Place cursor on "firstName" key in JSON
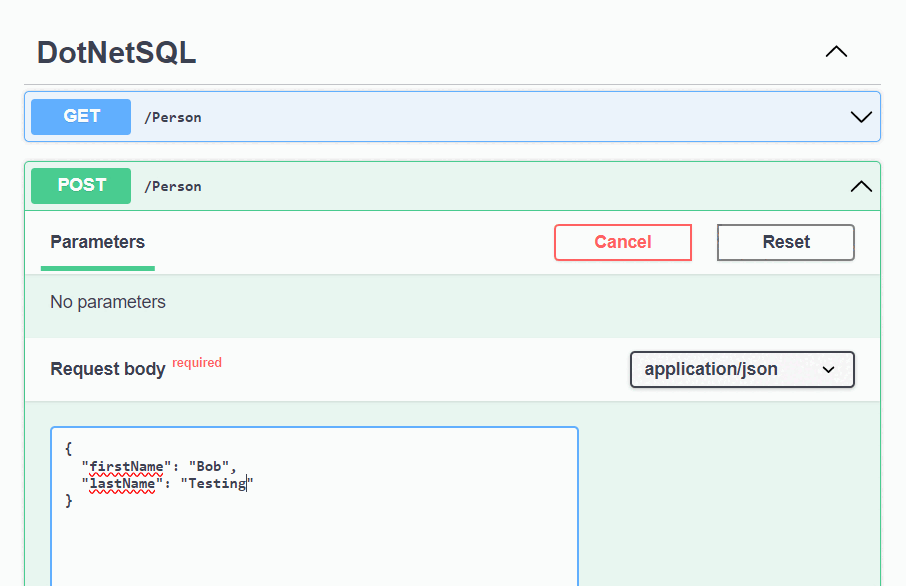The image size is (906, 586). pyautogui.click(x=124, y=466)
